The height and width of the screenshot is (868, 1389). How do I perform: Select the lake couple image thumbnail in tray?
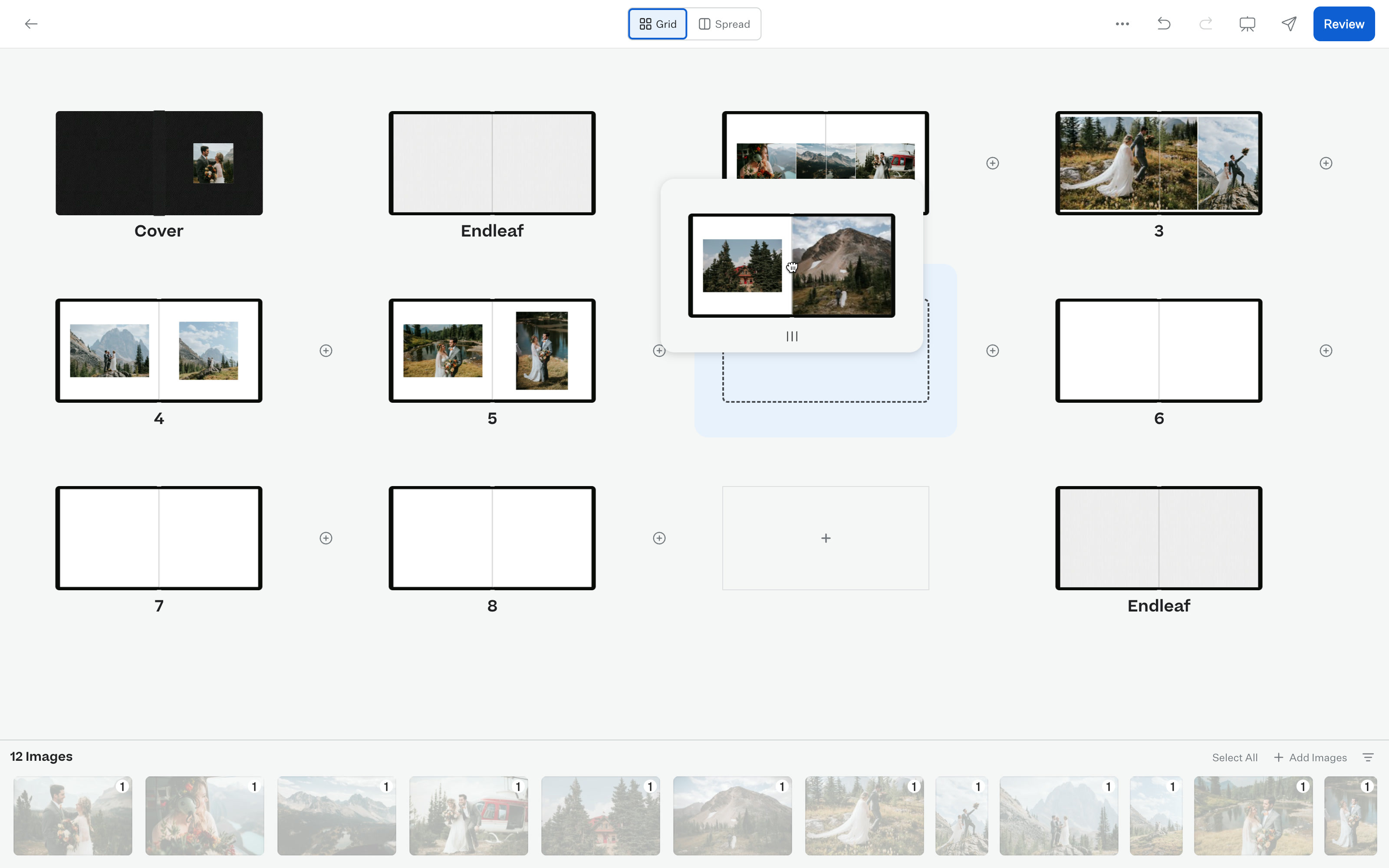(1253, 816)
